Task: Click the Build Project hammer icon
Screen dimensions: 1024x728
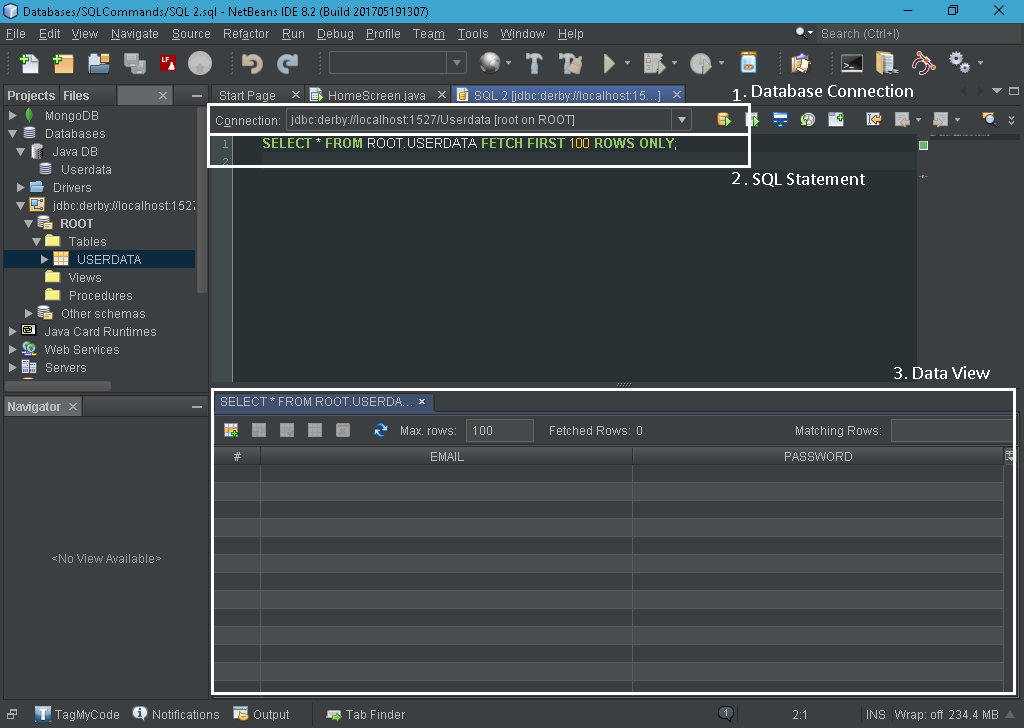Action: [534, 63]
